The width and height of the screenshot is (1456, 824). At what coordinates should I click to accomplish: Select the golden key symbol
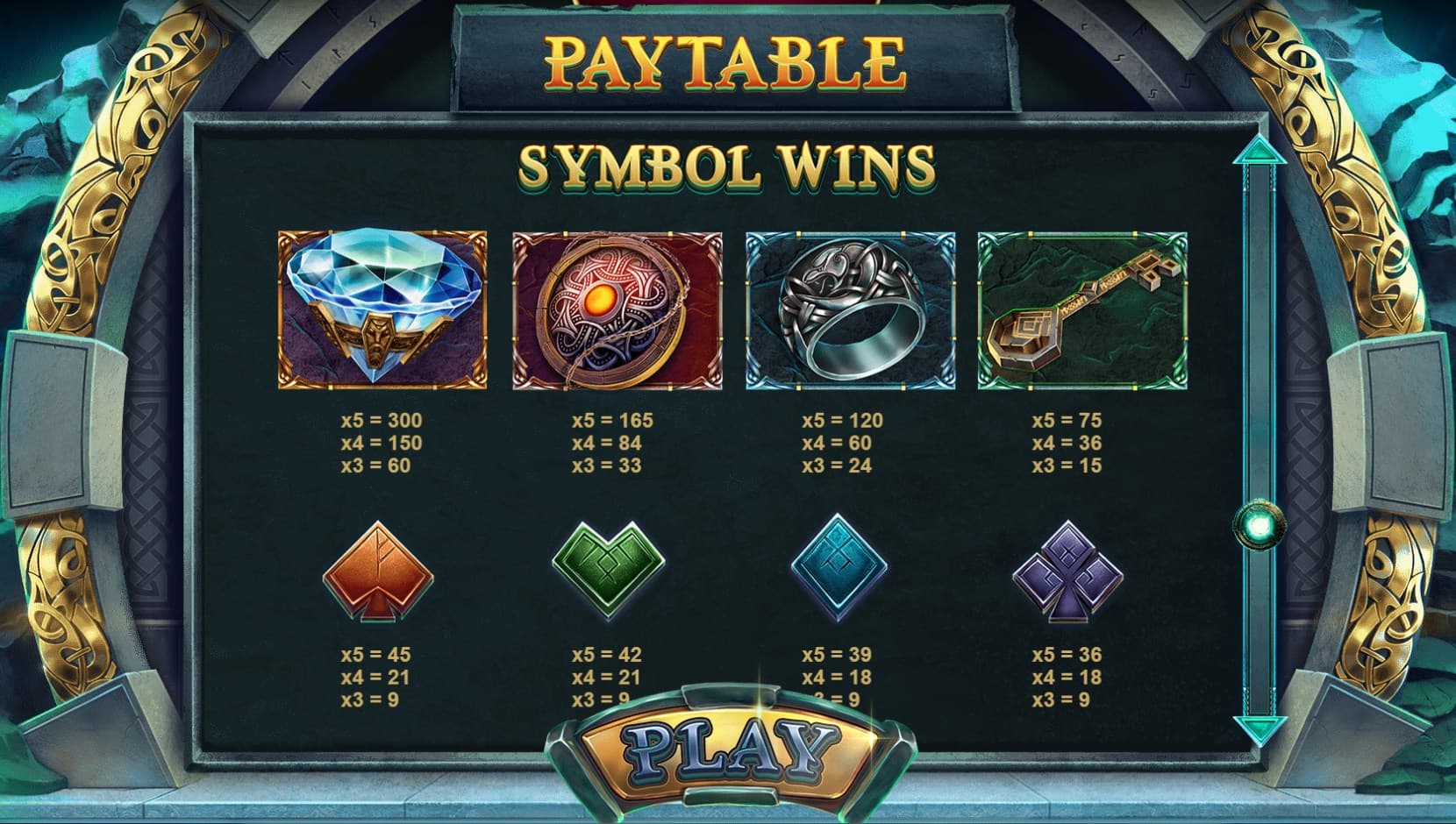click(1082, 310)
